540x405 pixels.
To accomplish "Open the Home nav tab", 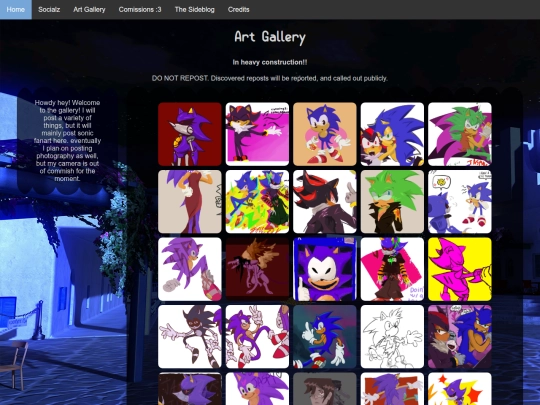I will 15,10.
